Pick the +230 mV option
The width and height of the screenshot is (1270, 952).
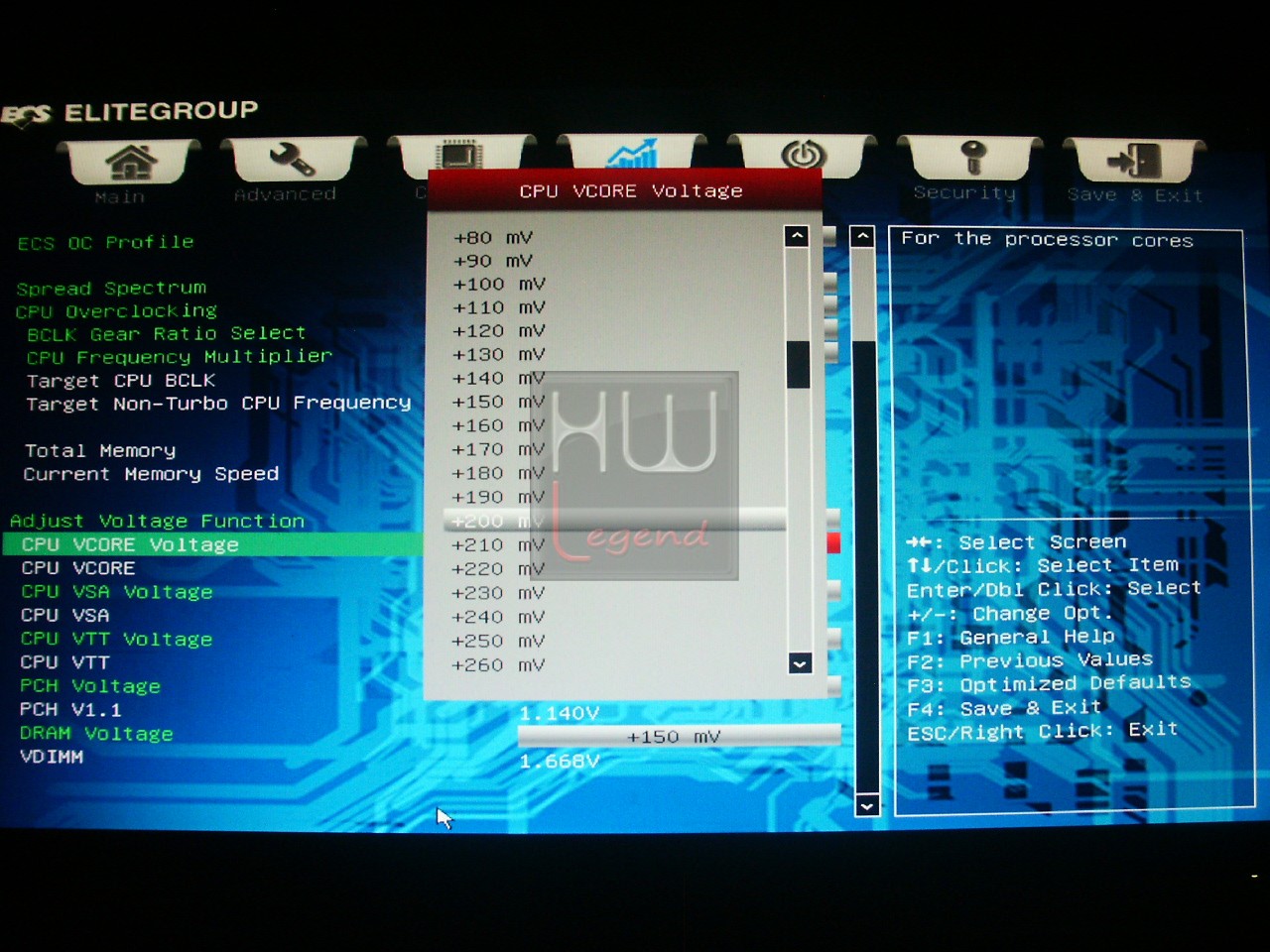(498, 593)
